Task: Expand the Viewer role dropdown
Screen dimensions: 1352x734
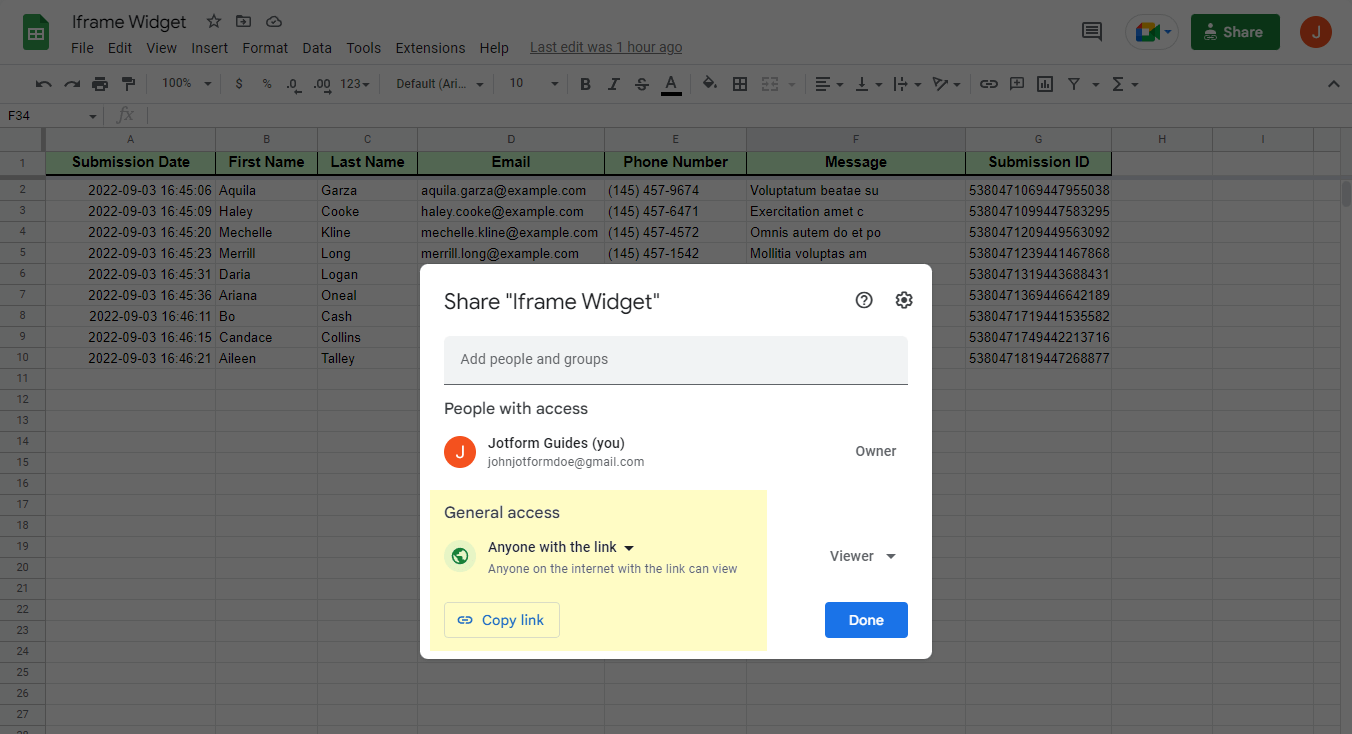Action: tap(862, 556)
